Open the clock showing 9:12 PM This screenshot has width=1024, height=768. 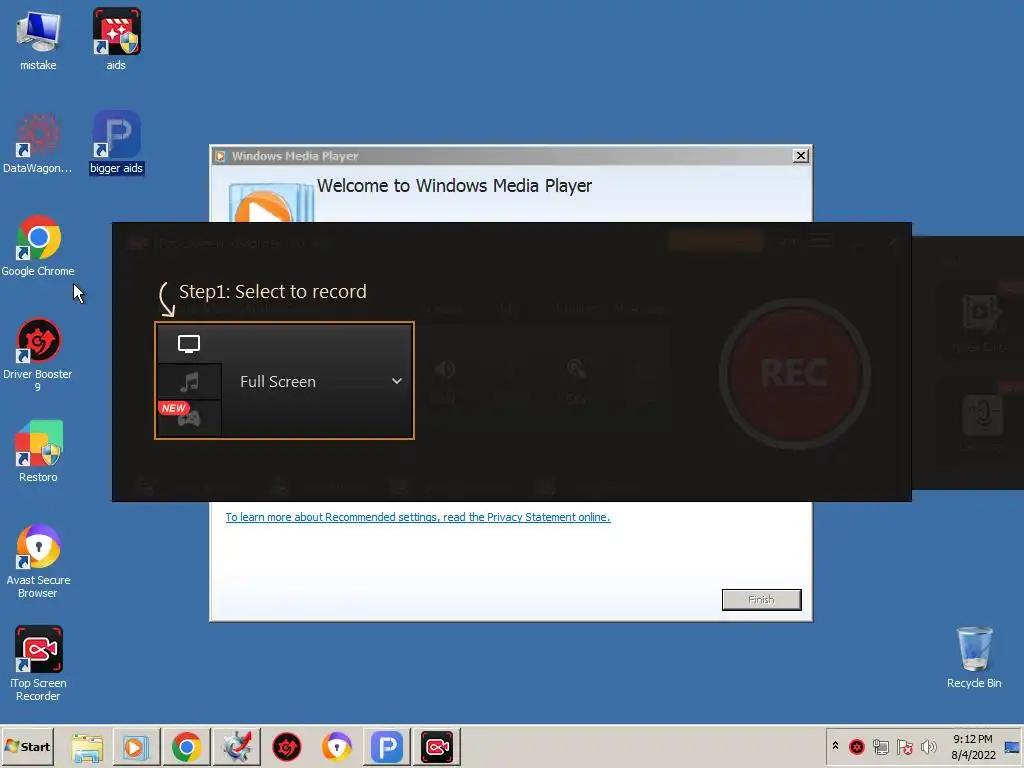click(973, 746)
